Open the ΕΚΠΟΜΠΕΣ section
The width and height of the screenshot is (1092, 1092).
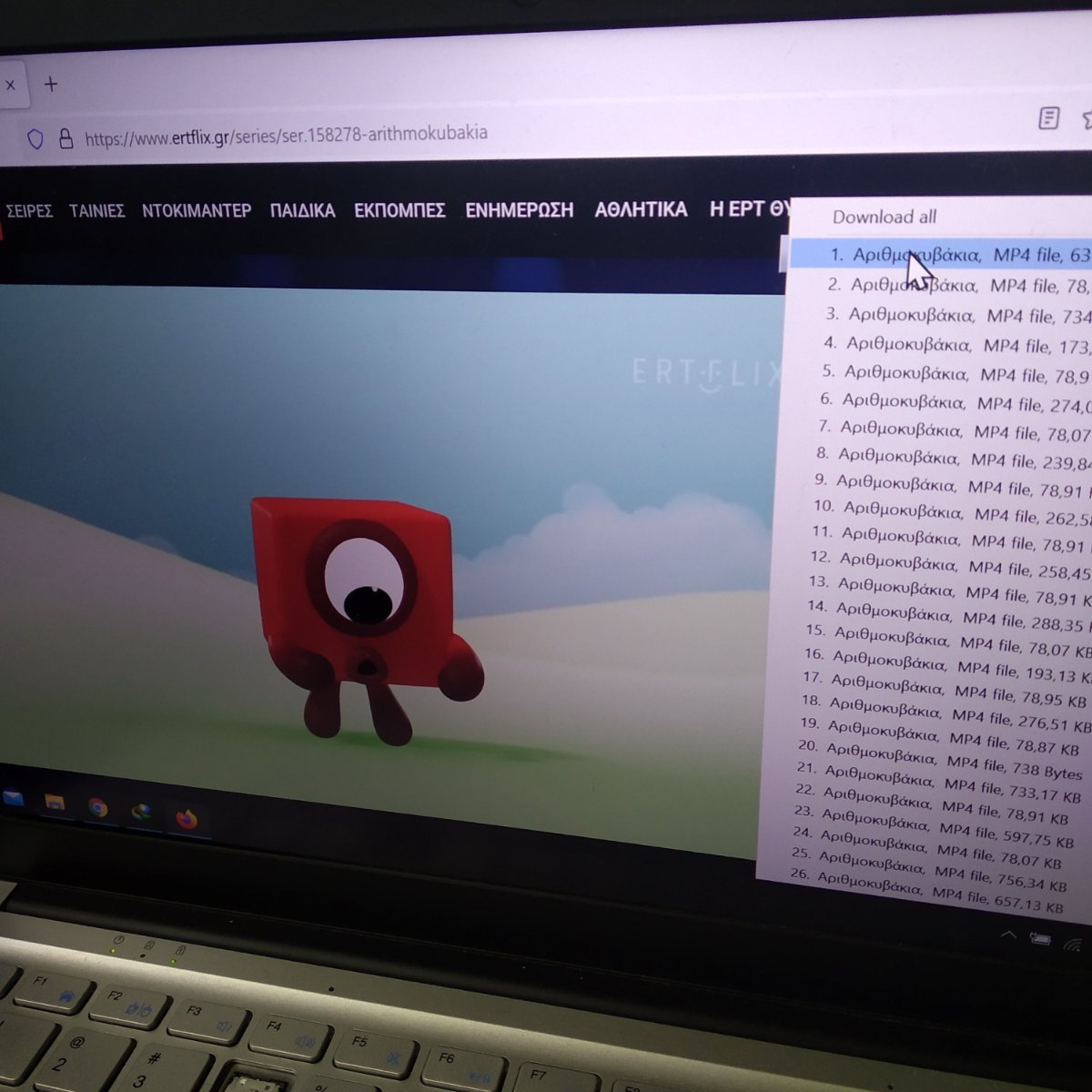click(399, 210)
